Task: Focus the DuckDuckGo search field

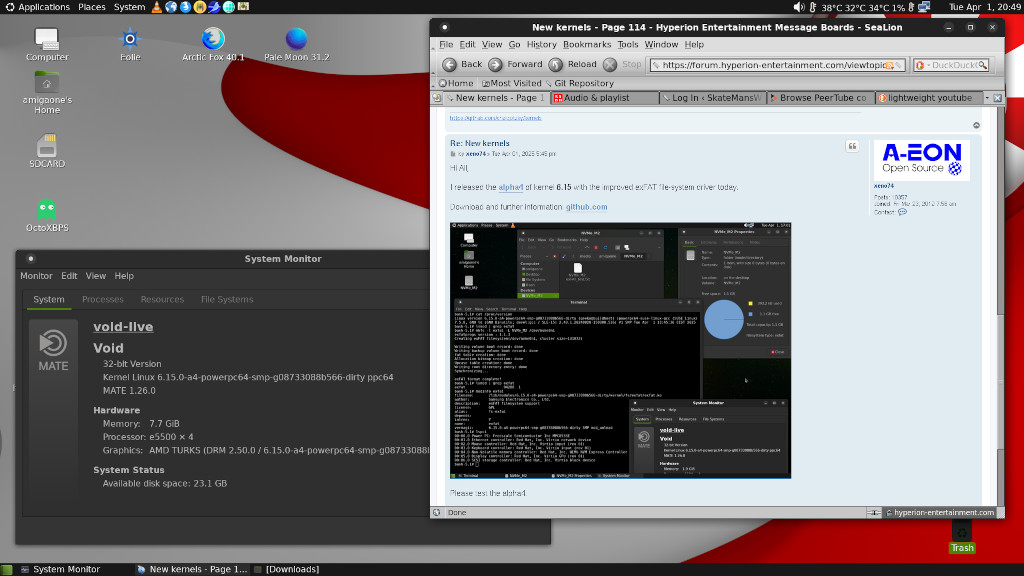Action: click(953, 65)
